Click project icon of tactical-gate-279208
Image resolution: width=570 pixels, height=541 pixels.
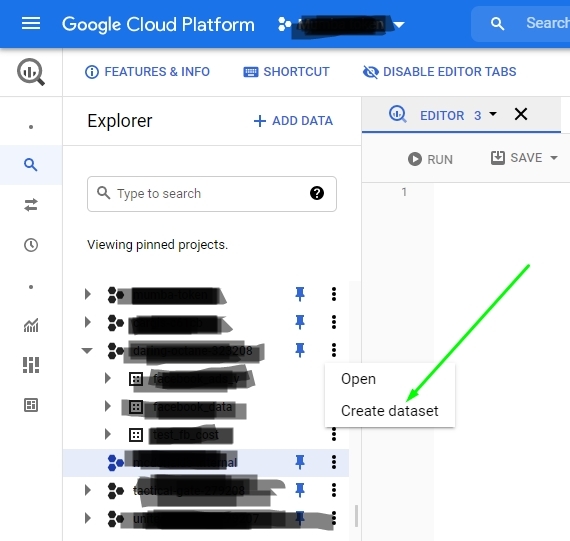click(x=116, y=490)
